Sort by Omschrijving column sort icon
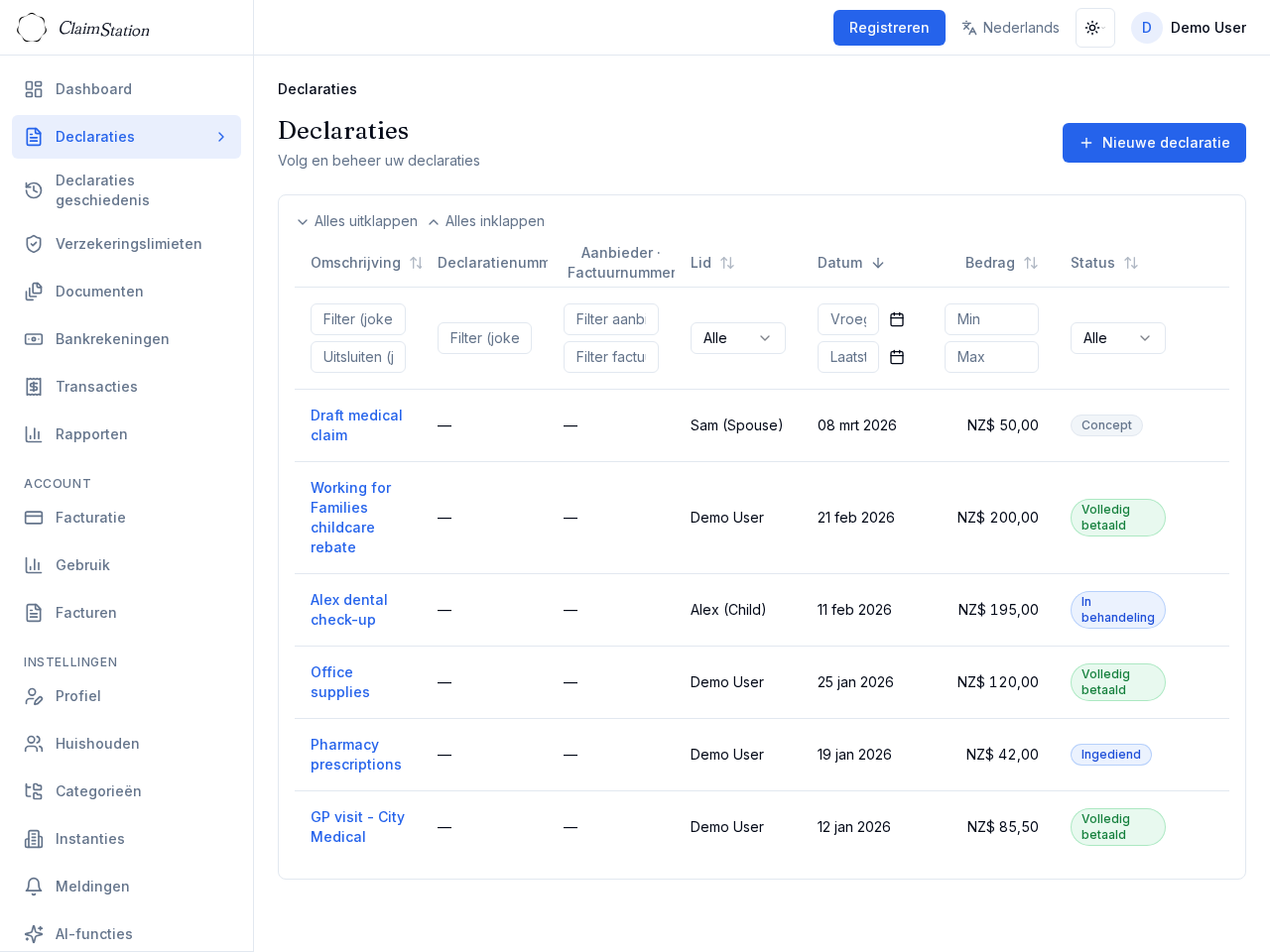The height and width of the screenshot is (952, 1270). coord(417,263)
